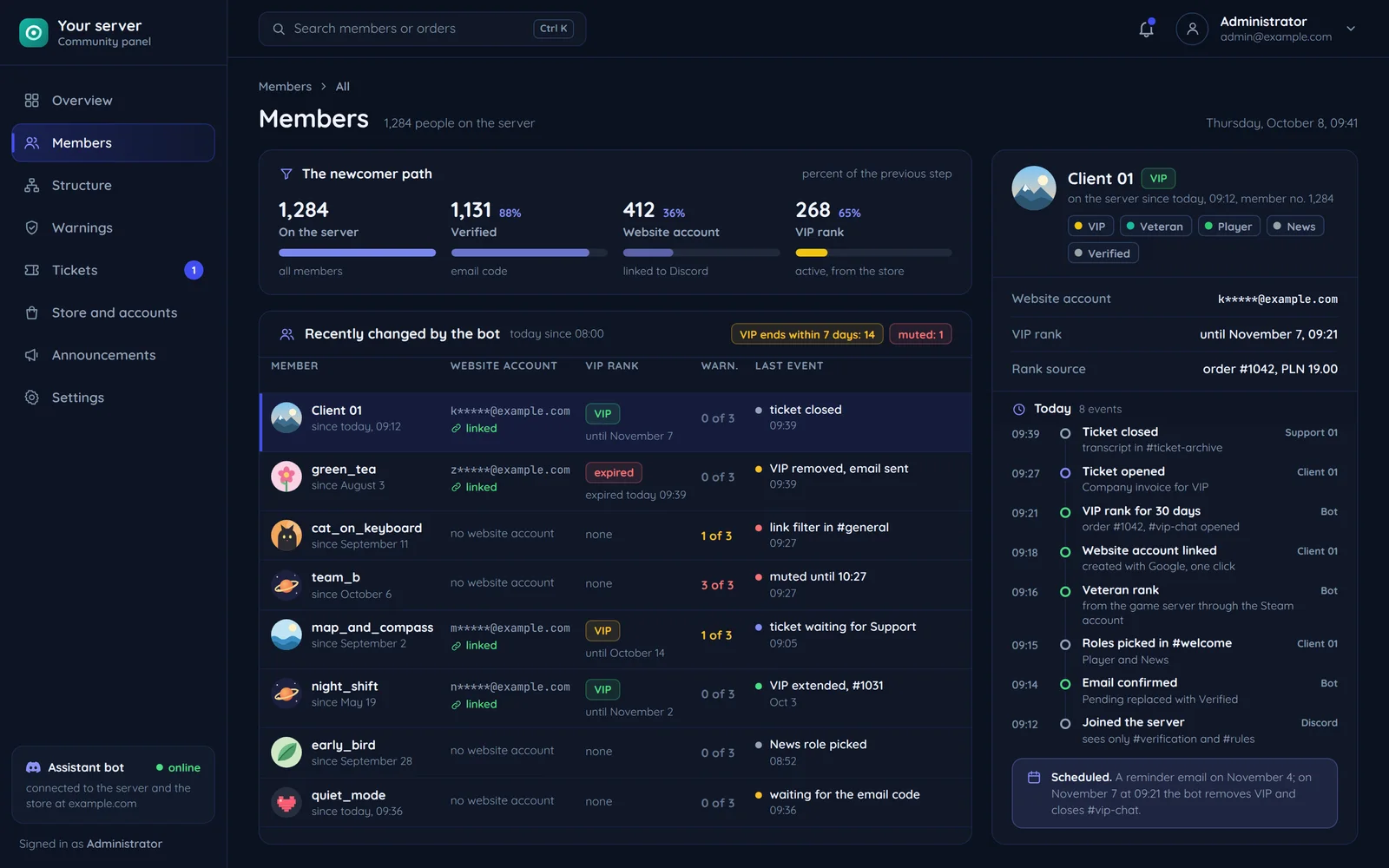Go to Members breadcrumb link
This screenshot has width=1389, height=868.
tap(285, 87)
